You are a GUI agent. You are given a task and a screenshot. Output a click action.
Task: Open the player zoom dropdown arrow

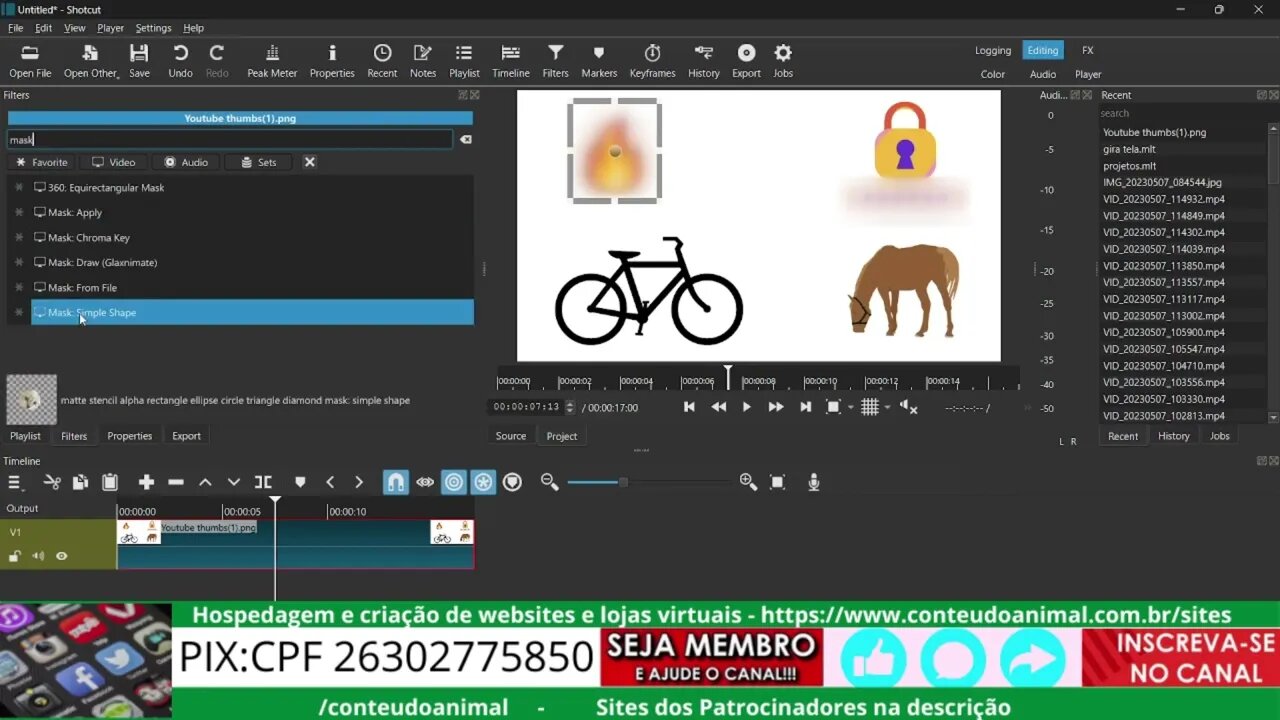click(851, 407)
